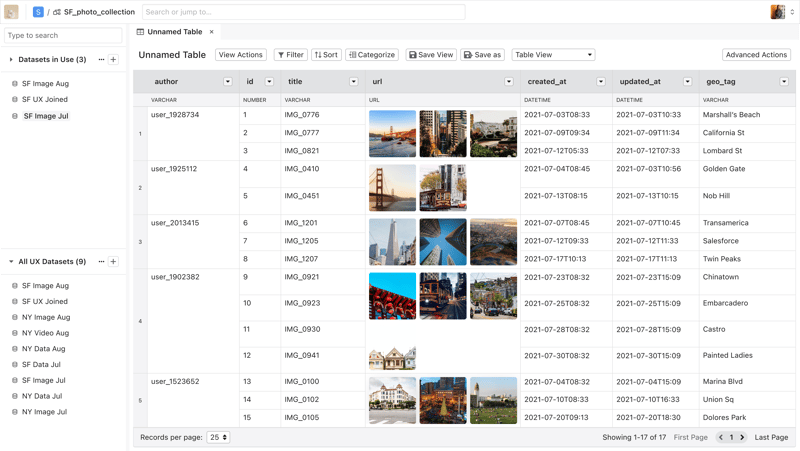Viewport: 800px width, 451px height.
Task: Open the author column dropdown menu
Action: pos(228,82)
